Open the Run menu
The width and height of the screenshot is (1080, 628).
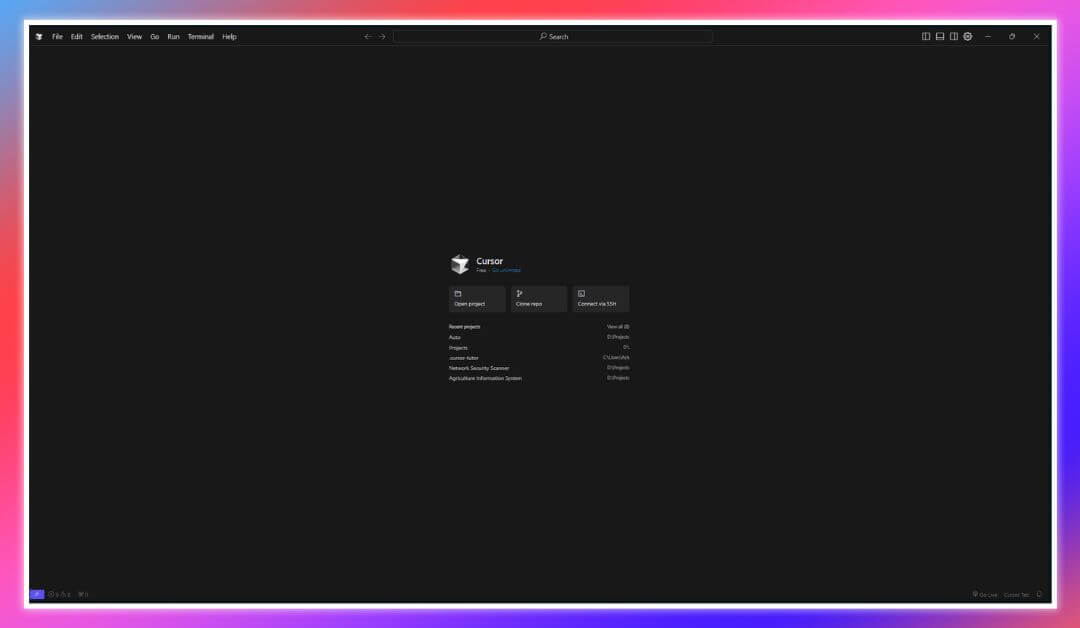pyautogui.click(x=173, y=36)
